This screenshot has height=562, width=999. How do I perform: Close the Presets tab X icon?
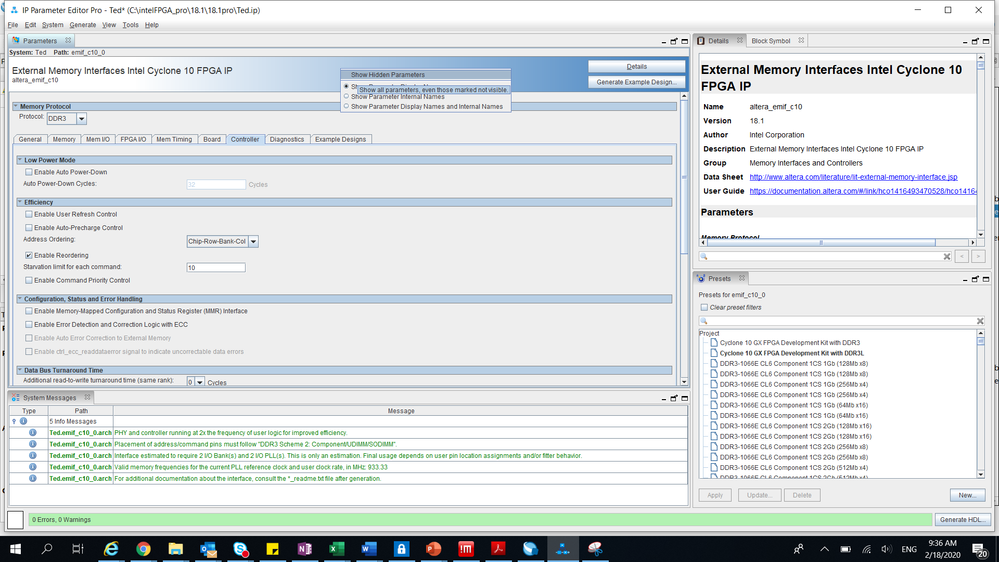[742, 278]
